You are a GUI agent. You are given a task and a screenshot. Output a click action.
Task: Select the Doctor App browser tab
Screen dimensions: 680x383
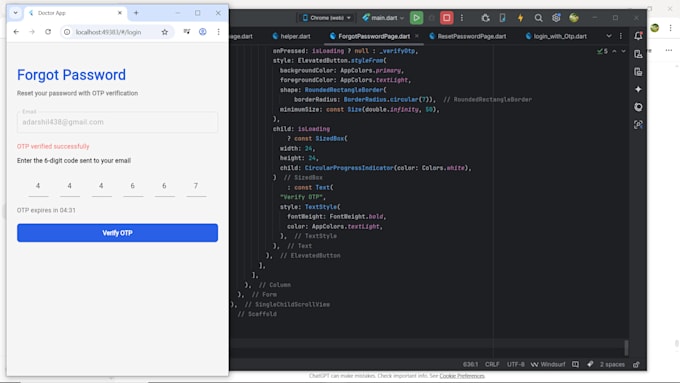click(72, 13)
